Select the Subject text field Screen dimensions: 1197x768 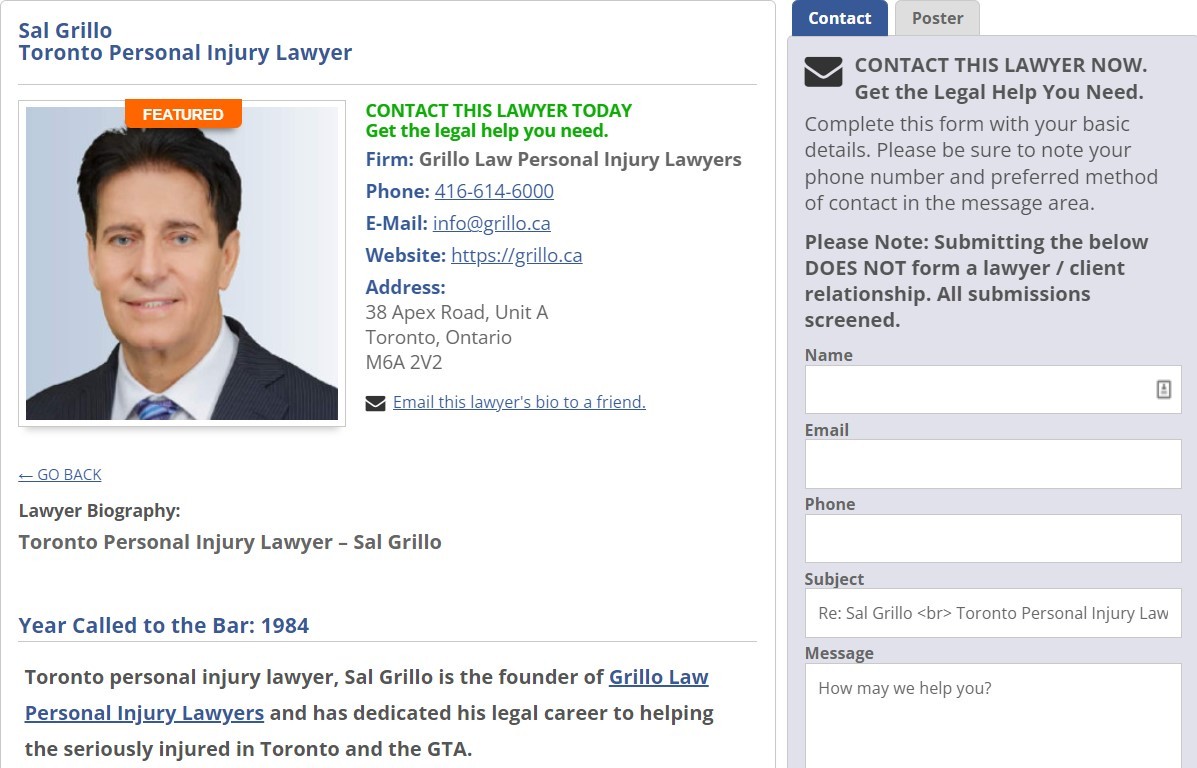pyautogui.click(x=992, y=613)
